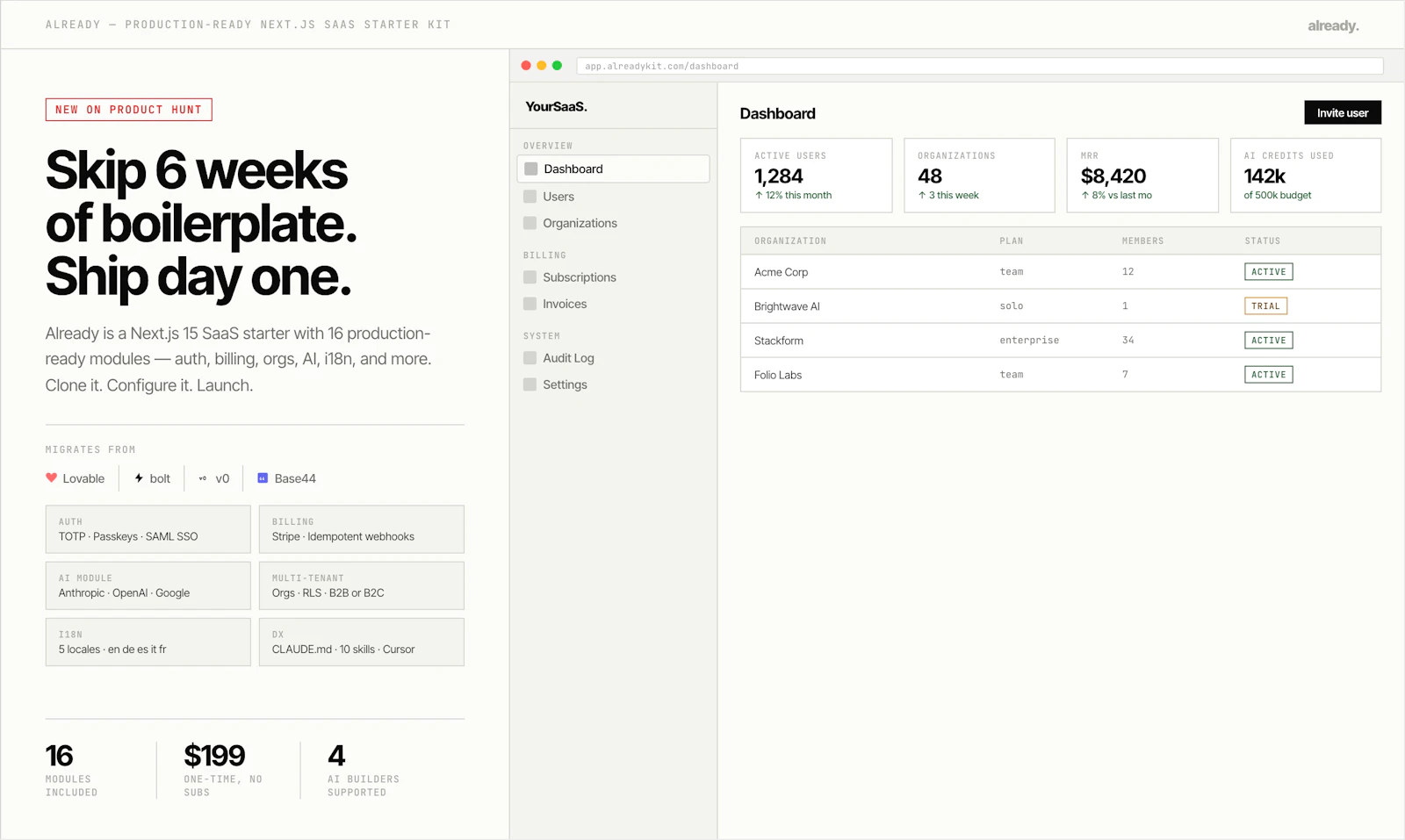1405x840 pixels.
Task: Click the app.alreadykit.com/dashboard address bar
Action: tap(980, 66)
